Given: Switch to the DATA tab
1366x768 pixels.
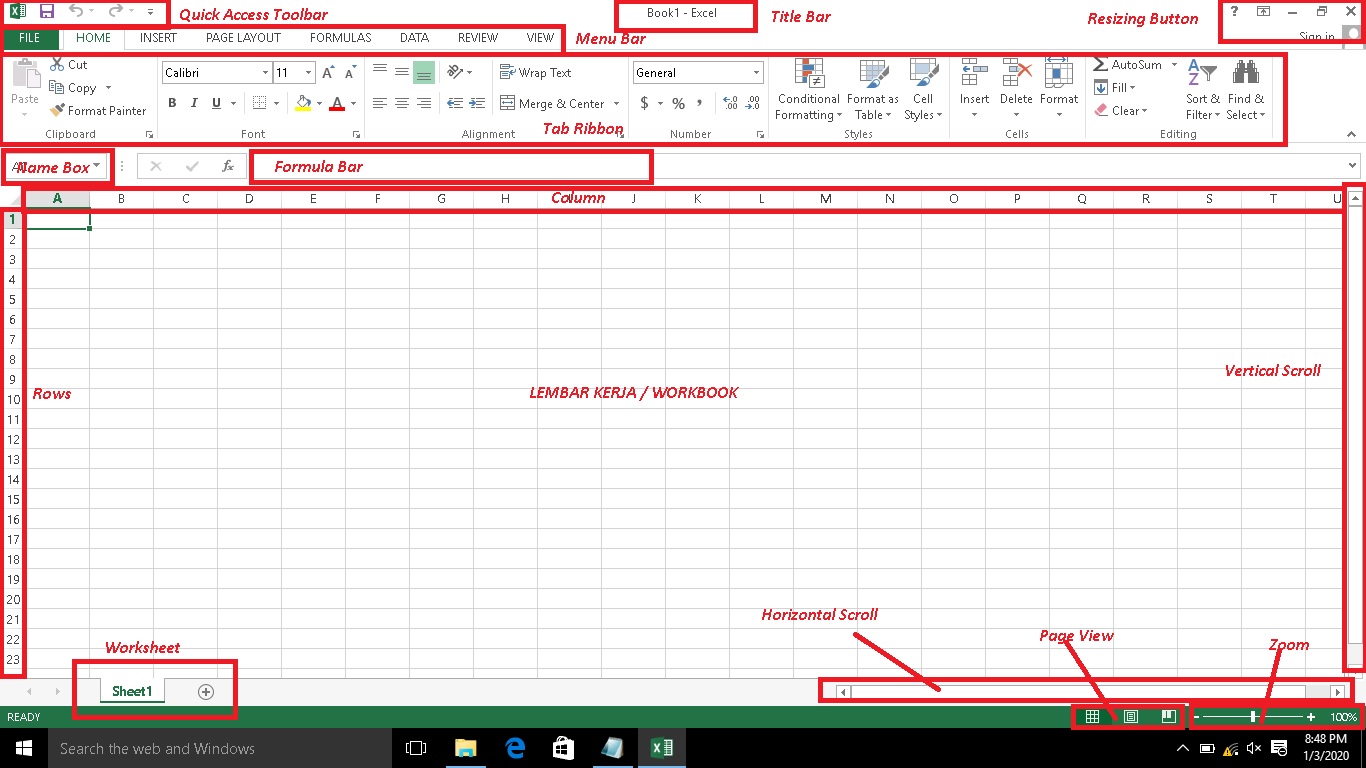Looking at the screenshot, I should [414, 38].
